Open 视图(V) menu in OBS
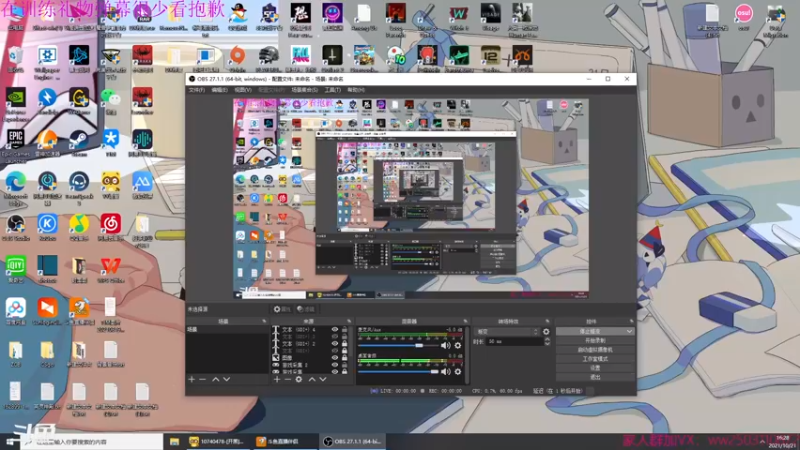The height and width of the screenshot is (450, 800). coord(243,90)
